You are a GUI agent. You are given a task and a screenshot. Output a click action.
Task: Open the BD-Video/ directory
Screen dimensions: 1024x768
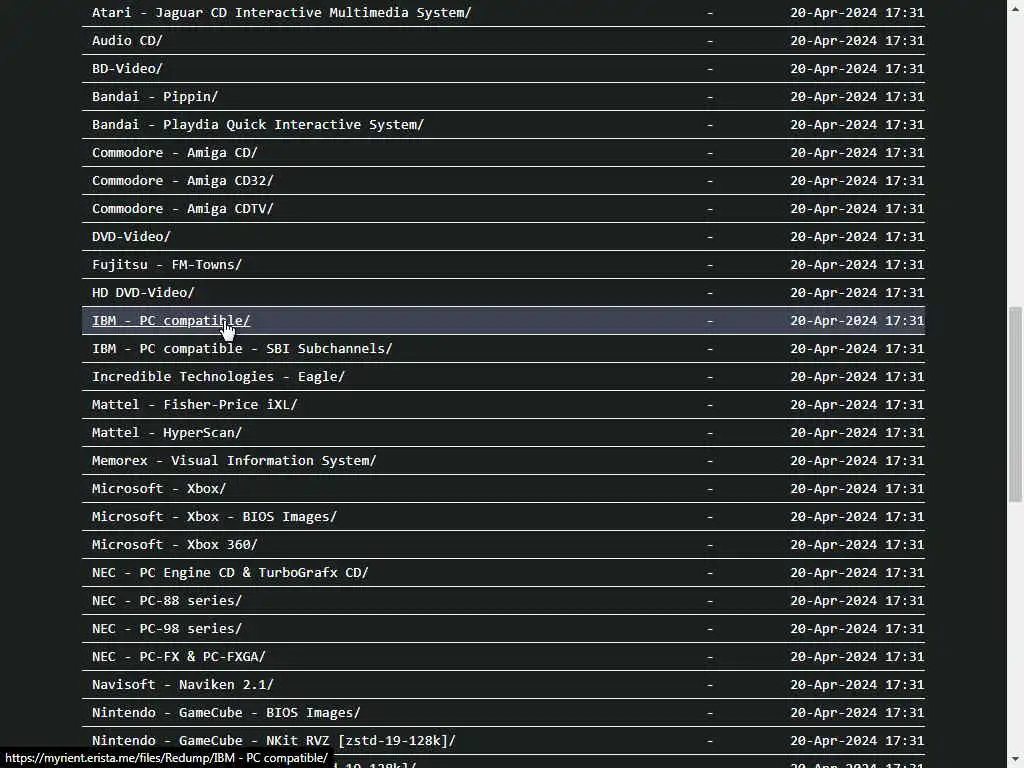[x=127, y=69]
